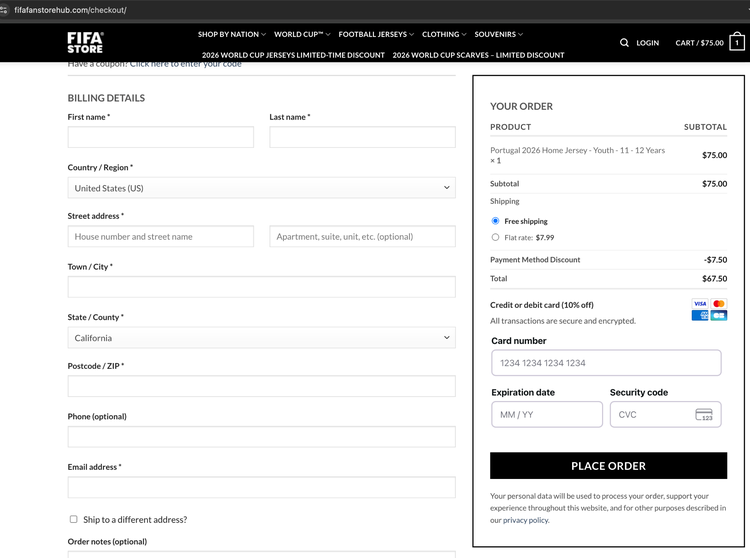Click the -$7.50 discount value

click(x=715, y=260)
